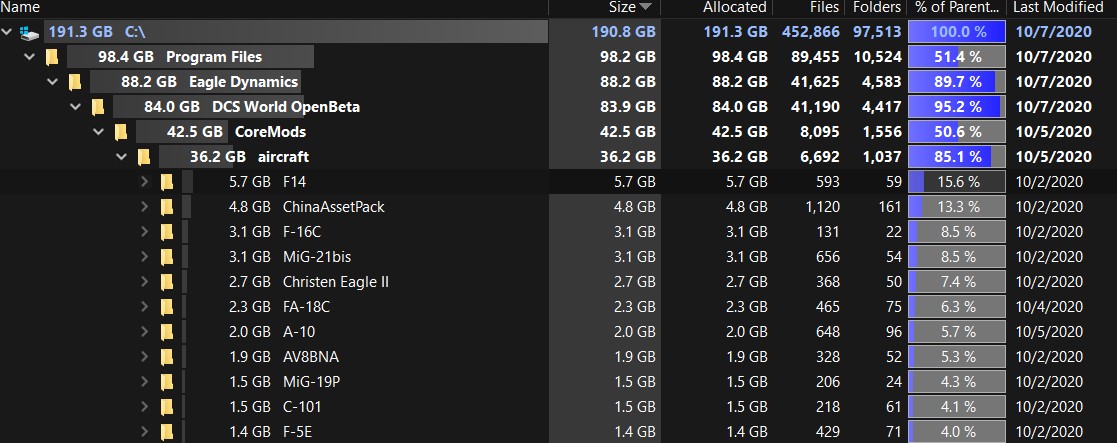
Task: Click the MiG-21bis folder icon
Action: [x=167, y=256]
